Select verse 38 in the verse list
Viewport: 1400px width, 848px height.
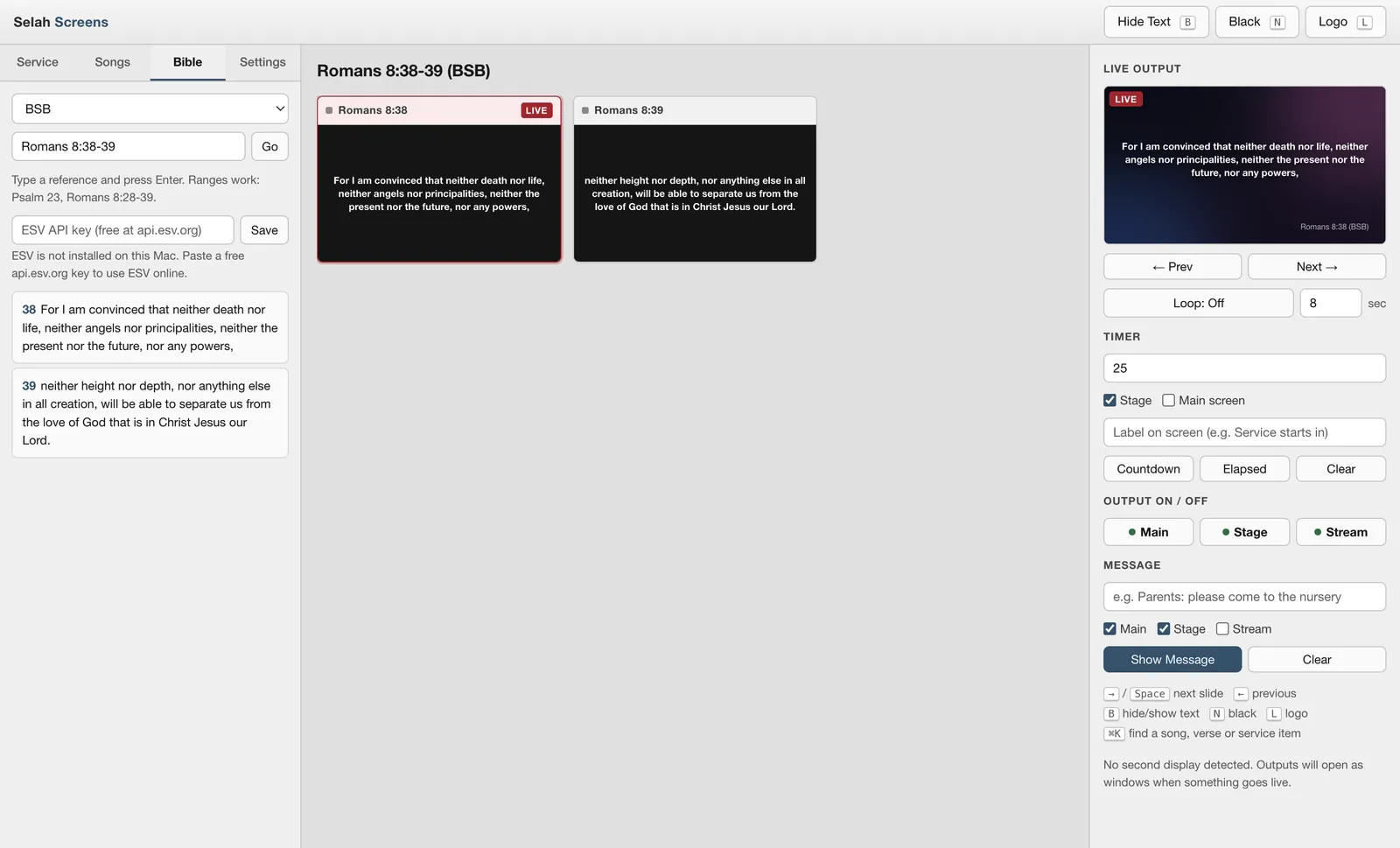tap(150, 327)
